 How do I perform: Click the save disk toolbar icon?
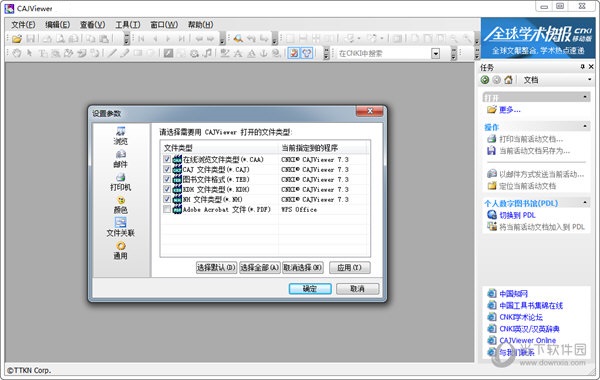[31, 39]
